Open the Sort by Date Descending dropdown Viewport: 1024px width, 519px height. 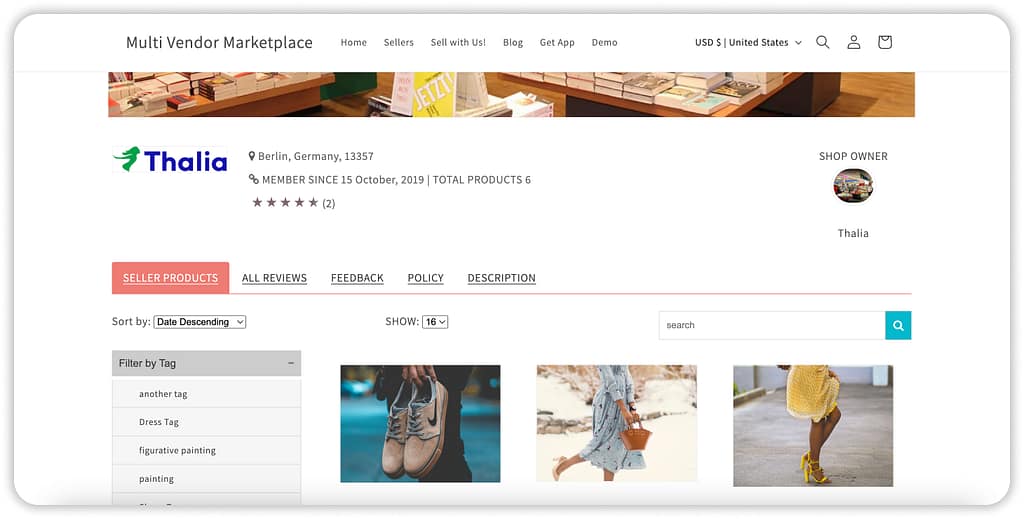200,322
